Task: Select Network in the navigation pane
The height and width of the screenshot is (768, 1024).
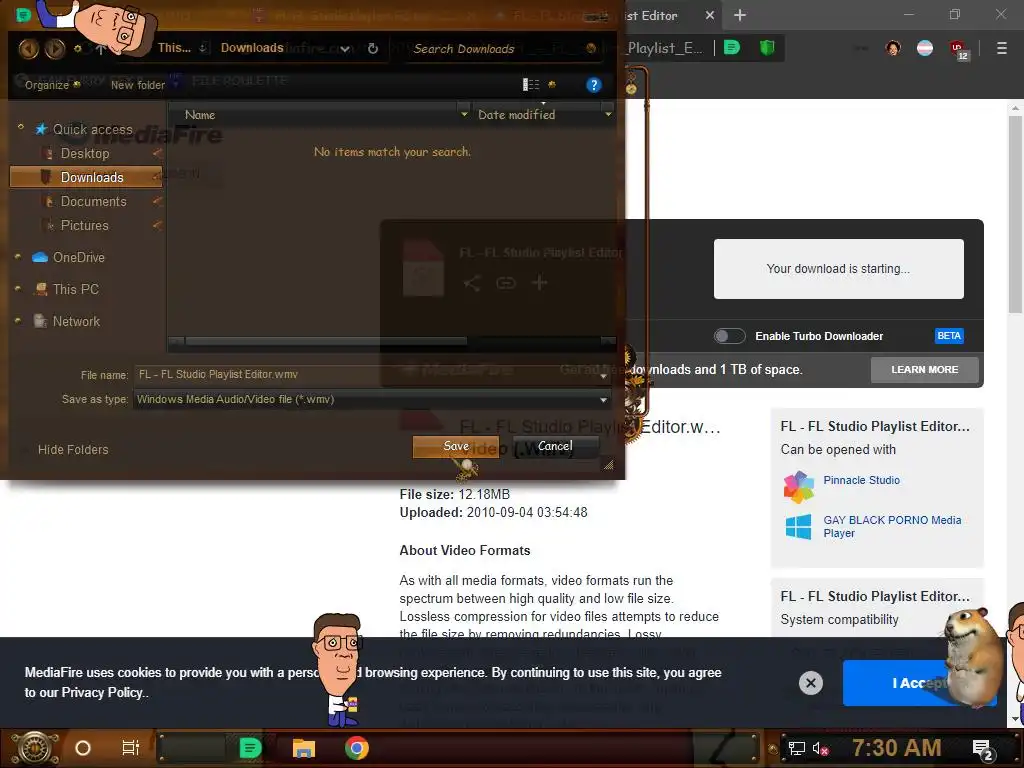Action: [76, 321]
